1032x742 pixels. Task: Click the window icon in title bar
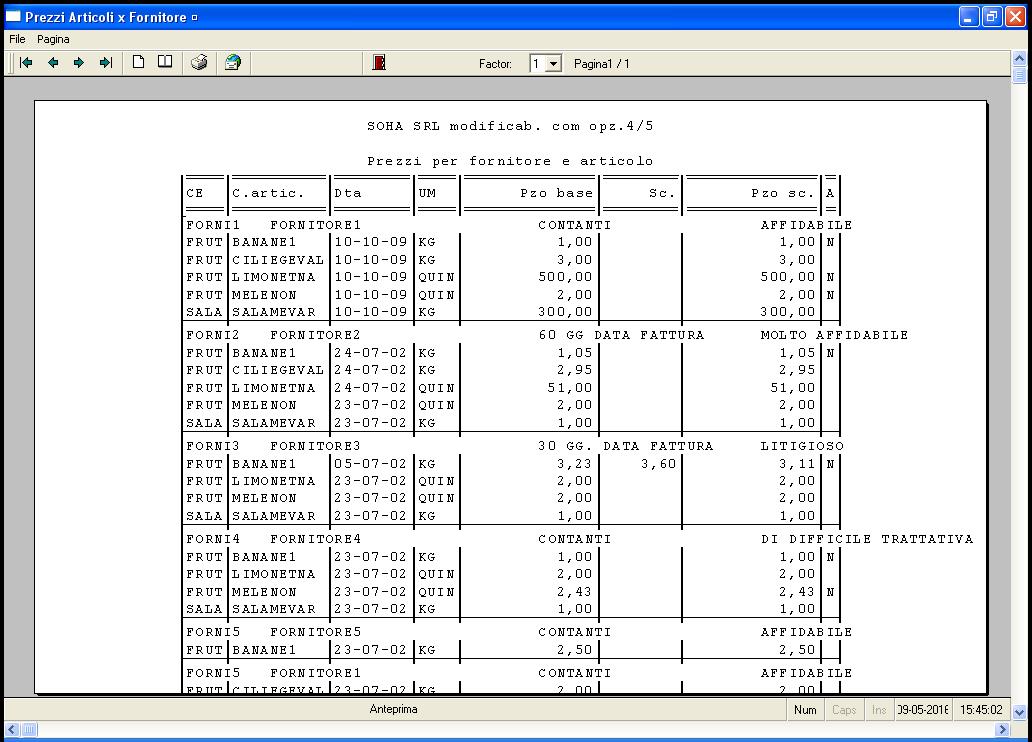pos(13,17)
